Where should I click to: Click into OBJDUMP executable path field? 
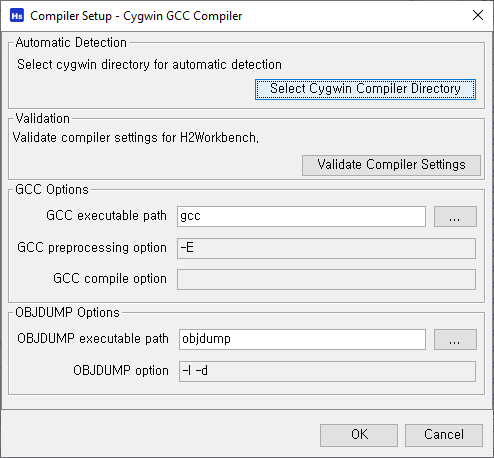[302, 339]
